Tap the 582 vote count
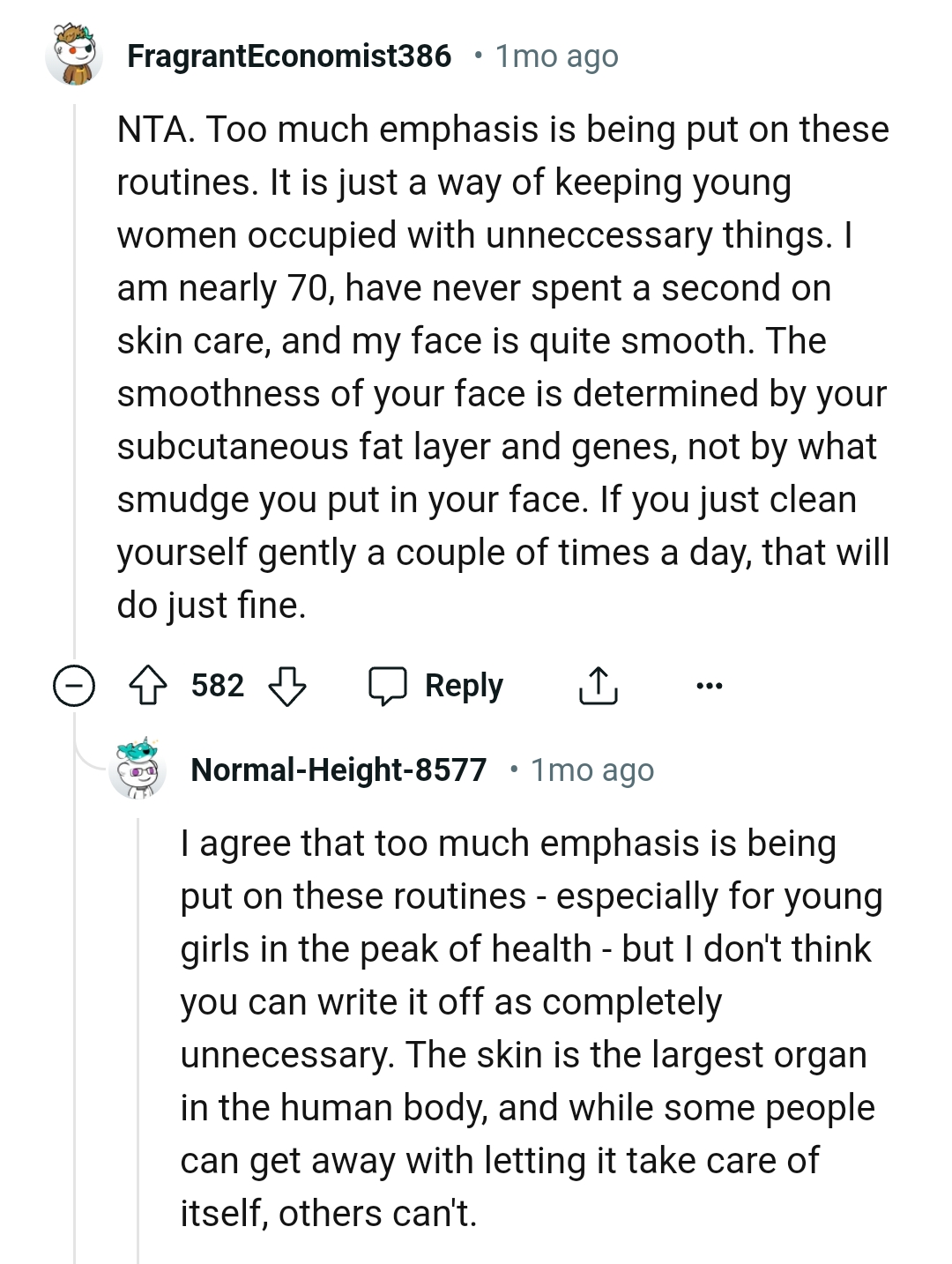 (x=218, y=686)
